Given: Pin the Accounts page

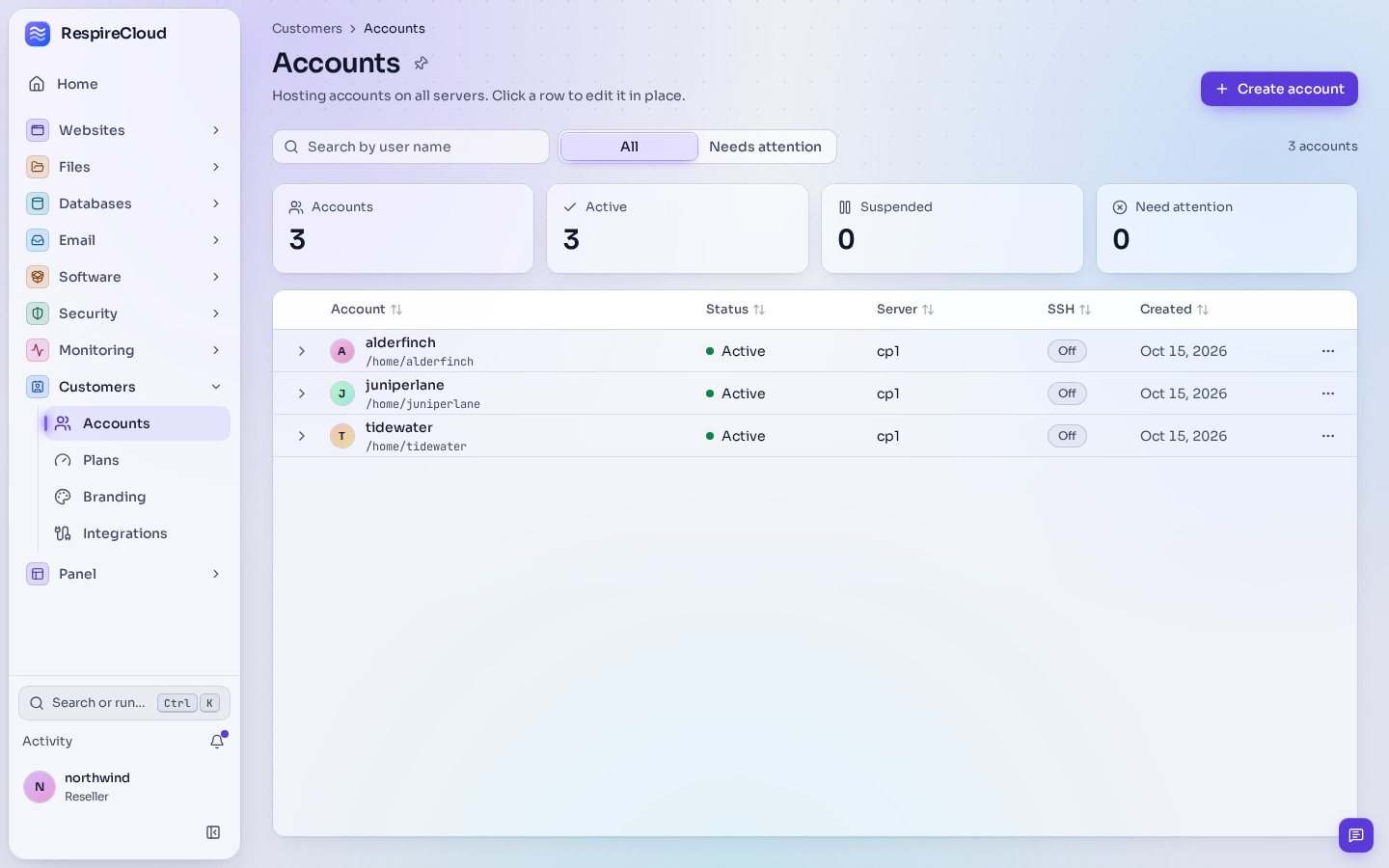Looking at the screenshot, I should 421,64.
